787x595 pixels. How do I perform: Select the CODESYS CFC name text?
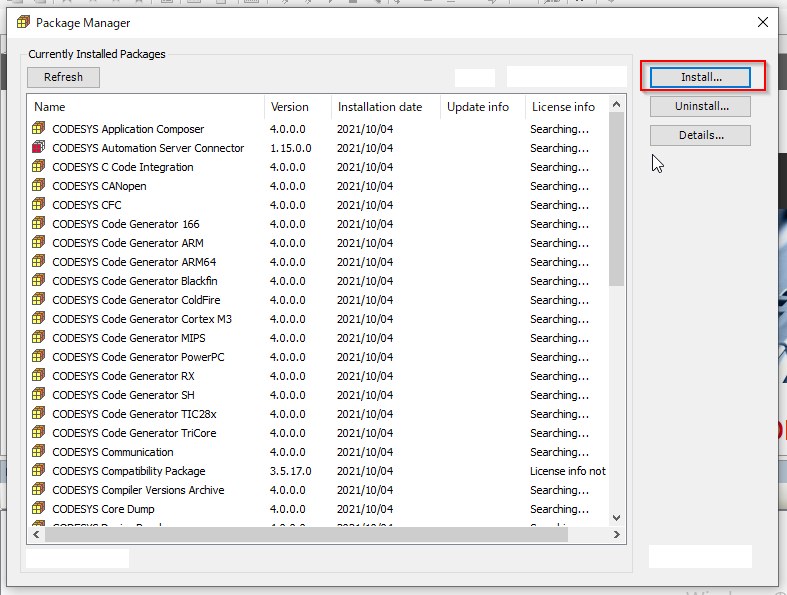87,205
